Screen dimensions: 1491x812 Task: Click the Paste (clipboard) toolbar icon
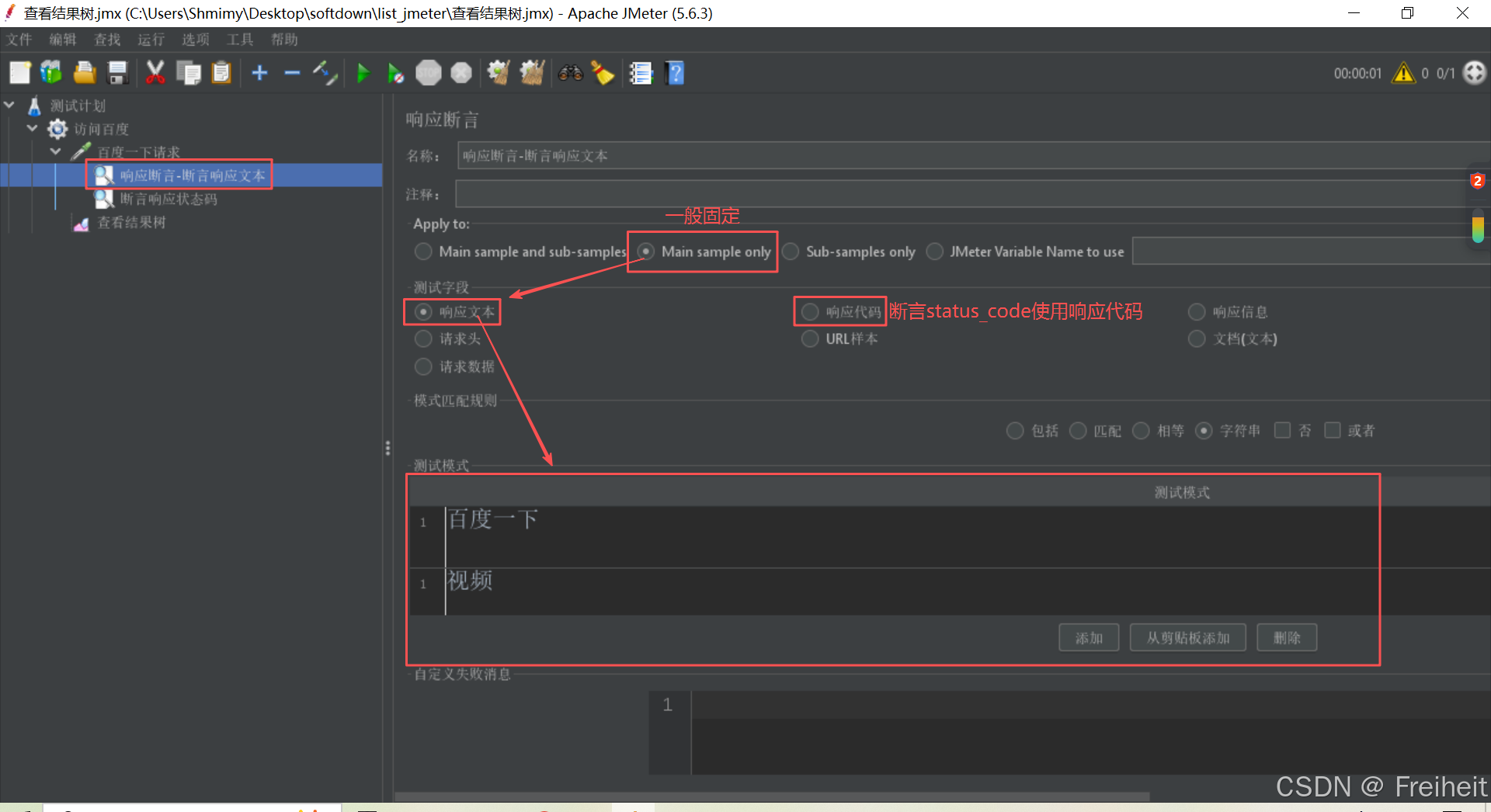point(221,72)
